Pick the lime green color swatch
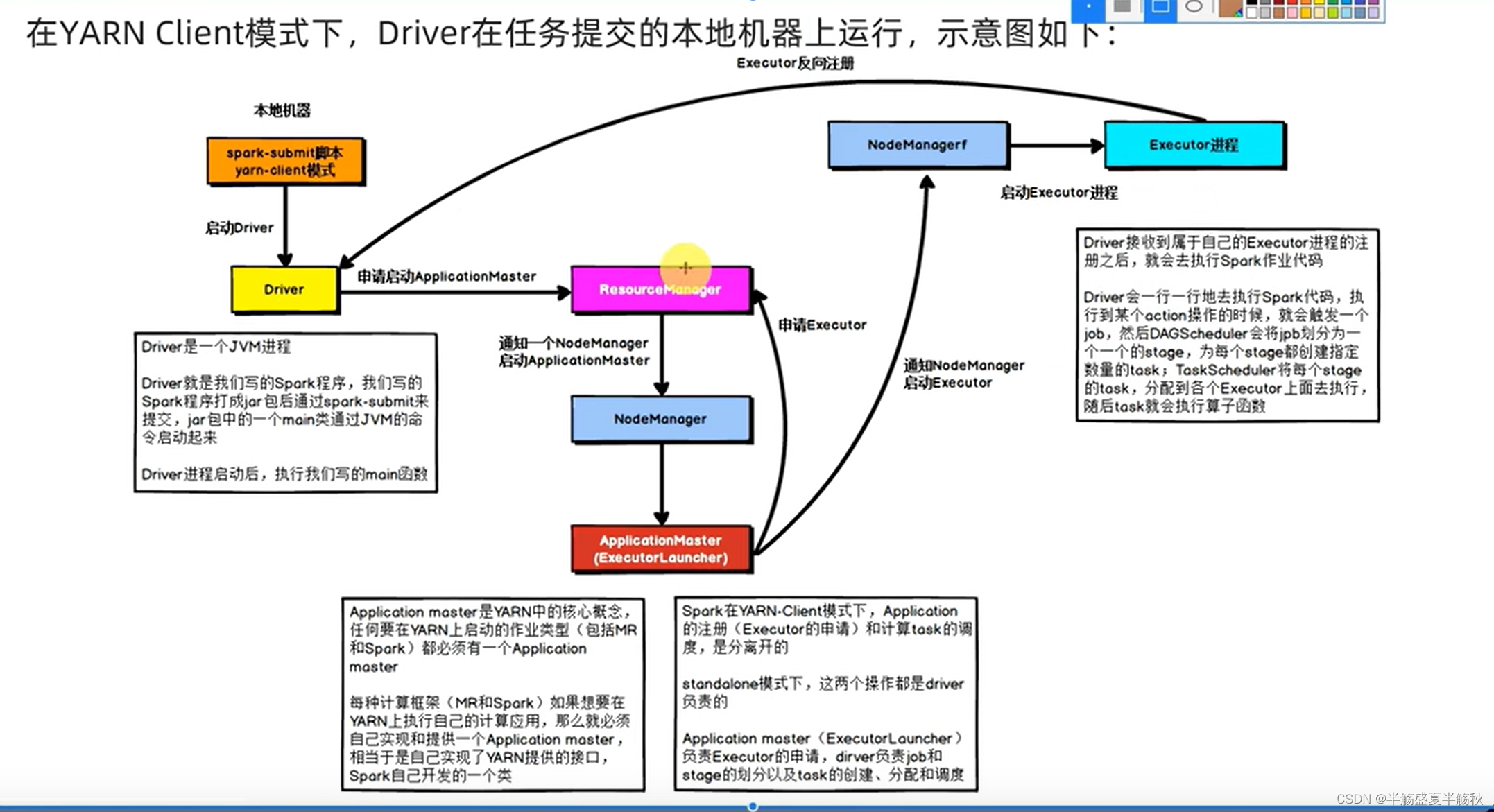This screenshot has width=1494, height=812. click(x=1332, y=12)
